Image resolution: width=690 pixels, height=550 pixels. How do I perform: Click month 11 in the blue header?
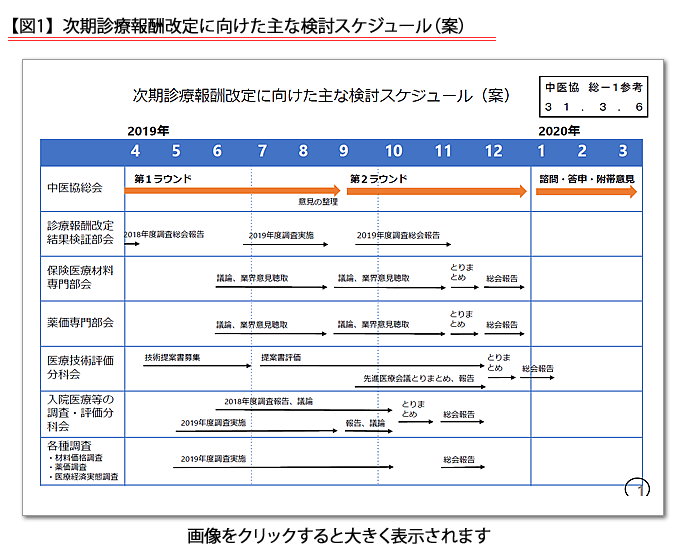[443, 151]
